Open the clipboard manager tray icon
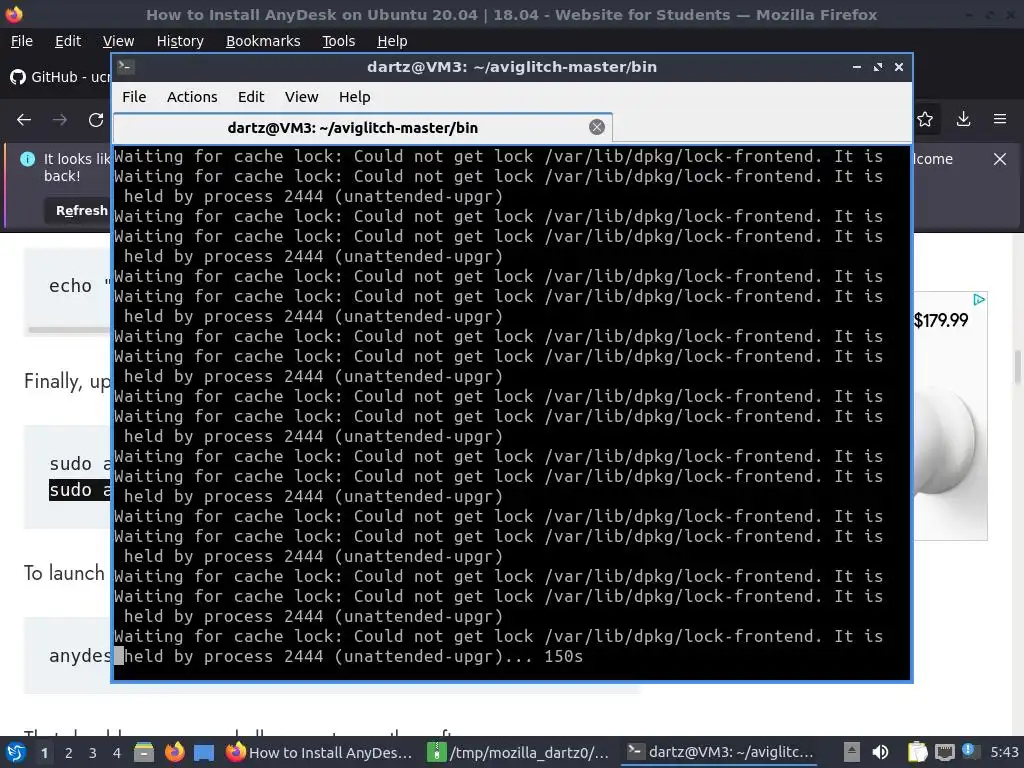The width and height of the screenshot is (1024, 768). point(917,752)
